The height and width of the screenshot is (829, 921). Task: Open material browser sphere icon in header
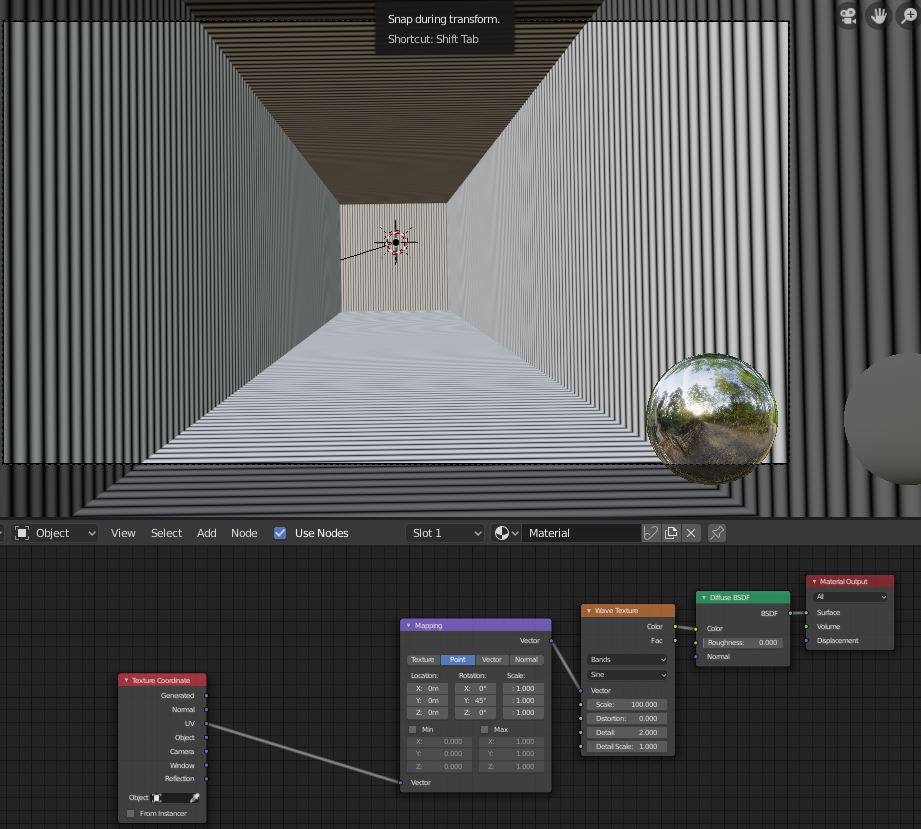(x=501, y=532)
